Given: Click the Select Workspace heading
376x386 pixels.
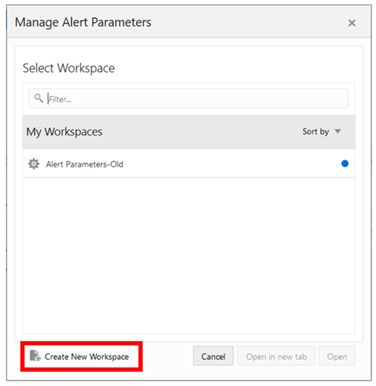Looking at the screenshot, I should tap(68, 68).
